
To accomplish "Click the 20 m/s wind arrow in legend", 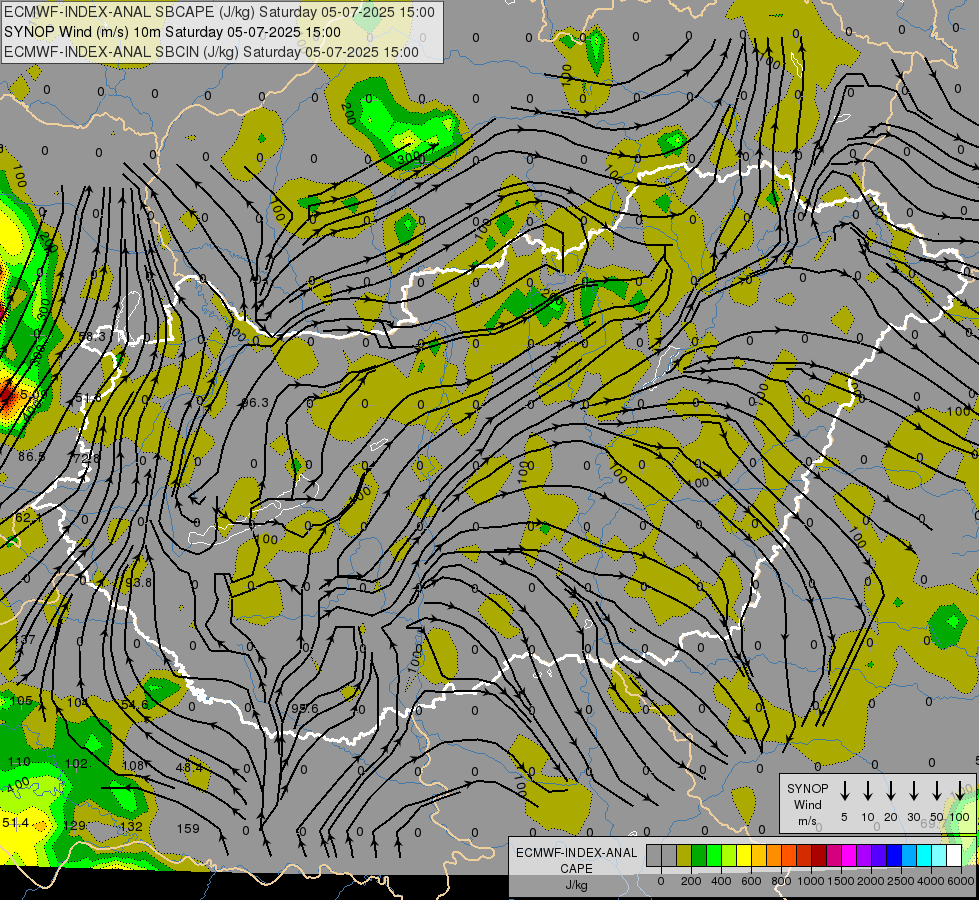I will pos(891,791).
